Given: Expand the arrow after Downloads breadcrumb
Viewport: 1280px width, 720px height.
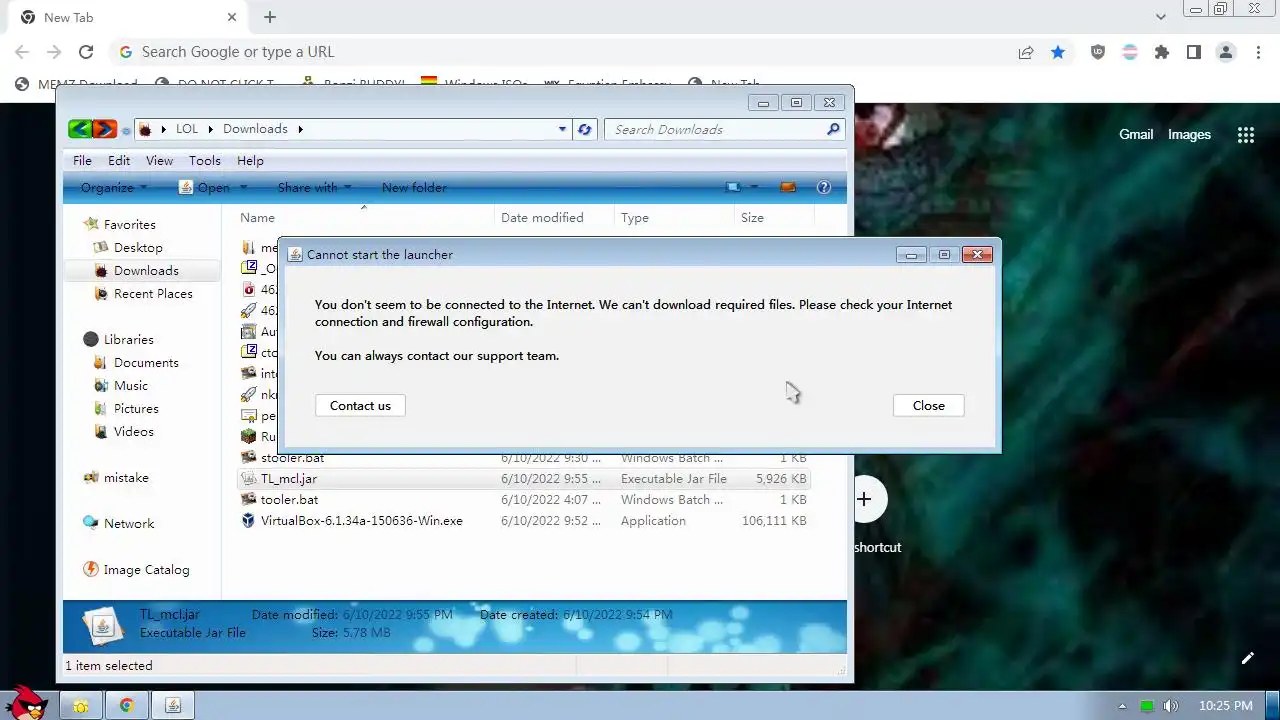Looking at the screenshot, I should click(x=300, y=129).
